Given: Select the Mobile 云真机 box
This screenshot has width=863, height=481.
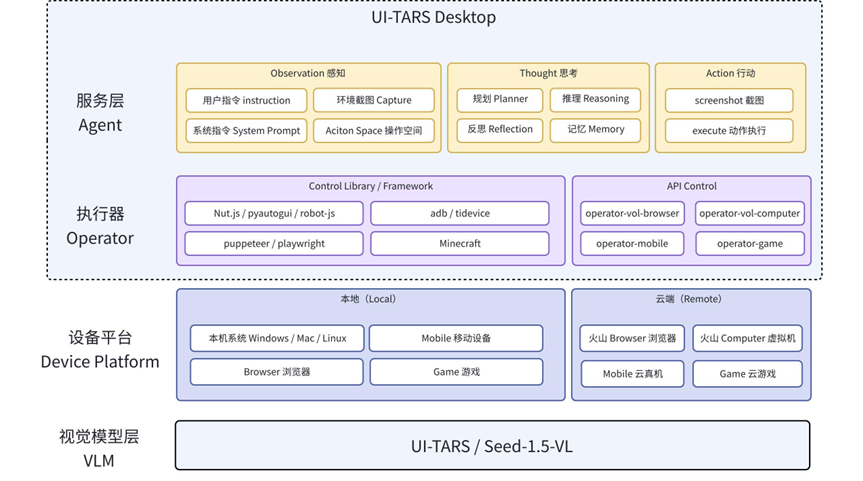Looking at the screenshot, I should coord(632,374).
